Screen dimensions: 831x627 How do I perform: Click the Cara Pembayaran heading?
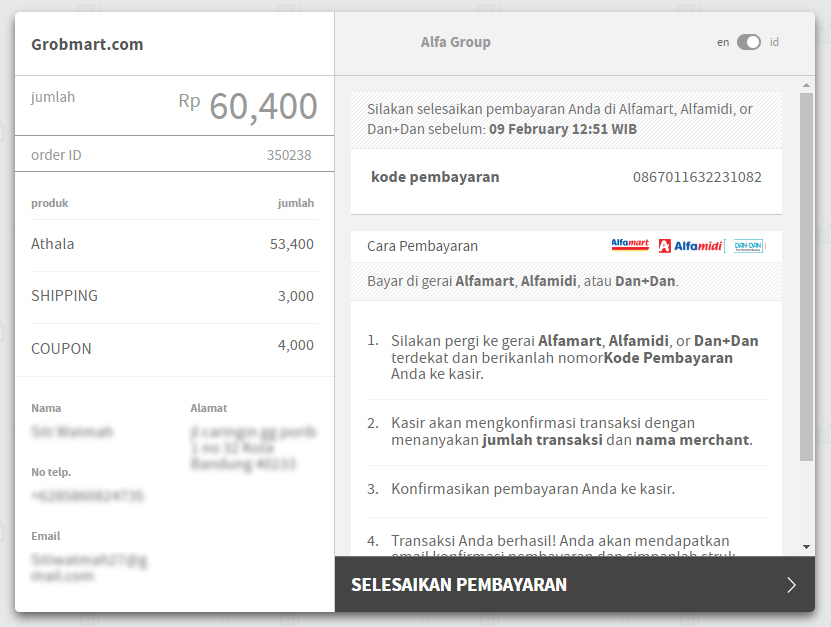point(422,246)
